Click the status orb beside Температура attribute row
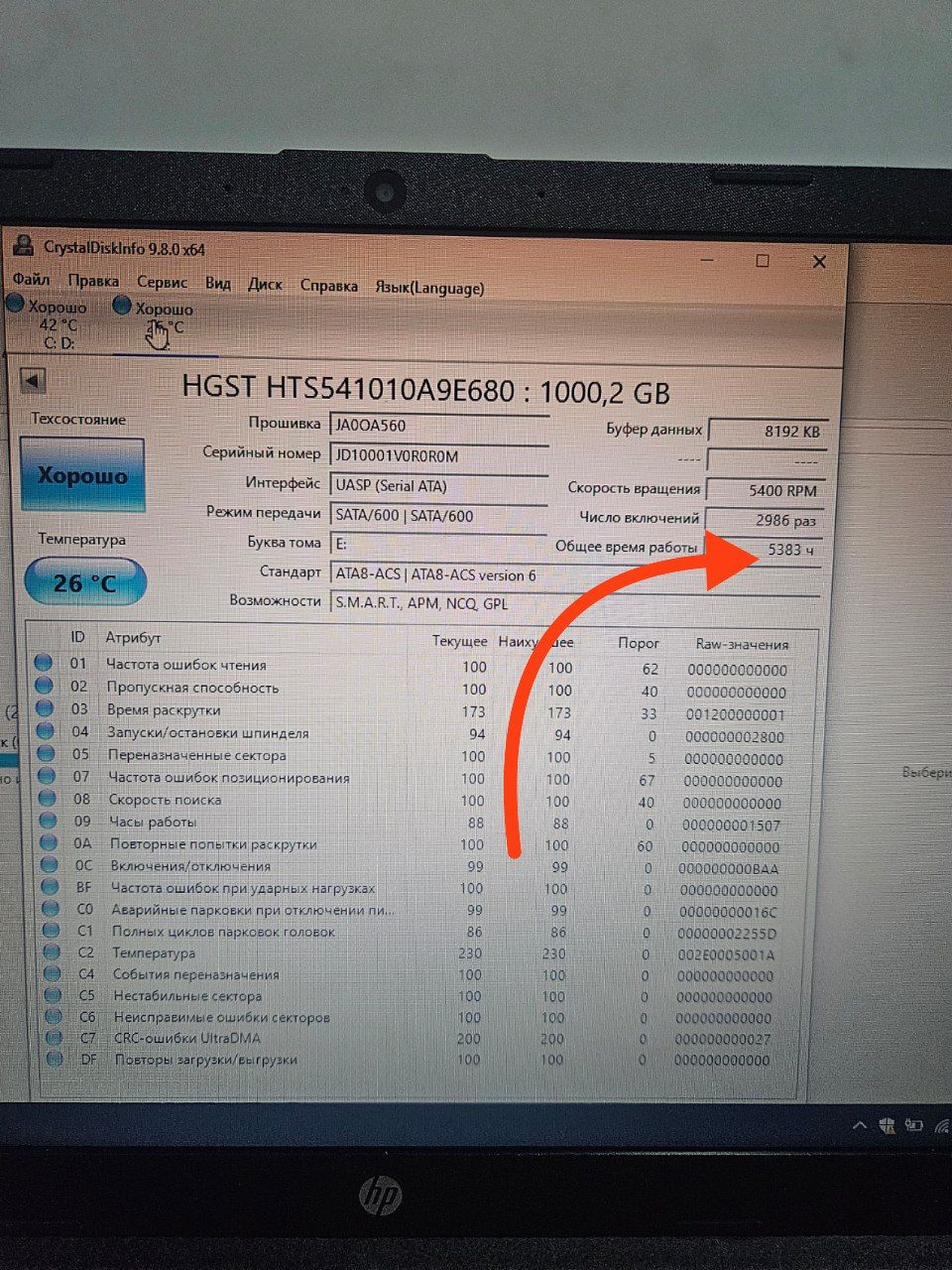The width and height of the screenshot is (952, 1270). (53, 952)
